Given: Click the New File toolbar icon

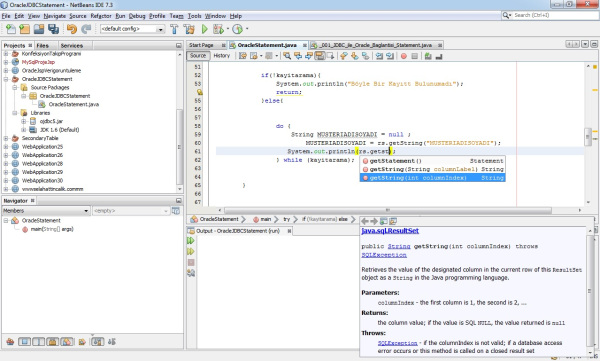Looking at the screenshot, I should pyautogui.click(x=11, y=29).
